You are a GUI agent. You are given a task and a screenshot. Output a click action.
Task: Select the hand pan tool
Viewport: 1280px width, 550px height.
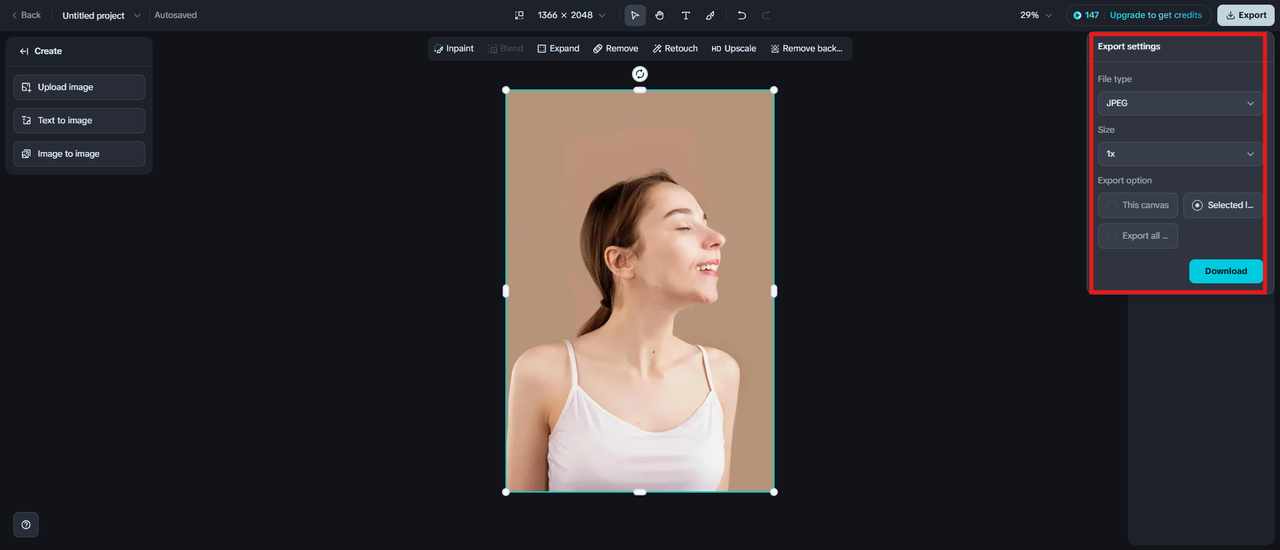point(660,15)
